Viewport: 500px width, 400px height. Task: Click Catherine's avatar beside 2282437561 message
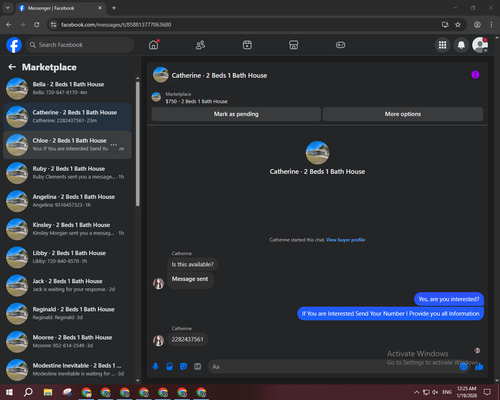click(158, 340)
